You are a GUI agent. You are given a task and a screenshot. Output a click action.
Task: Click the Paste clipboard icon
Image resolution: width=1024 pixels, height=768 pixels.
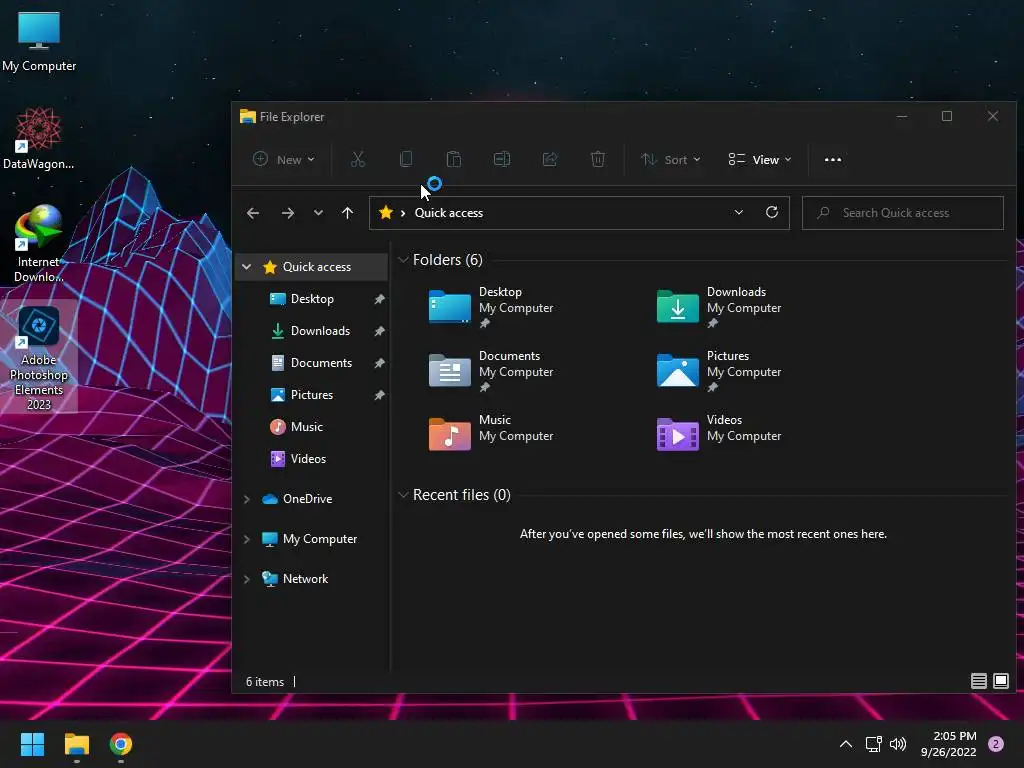click(453, 159)
